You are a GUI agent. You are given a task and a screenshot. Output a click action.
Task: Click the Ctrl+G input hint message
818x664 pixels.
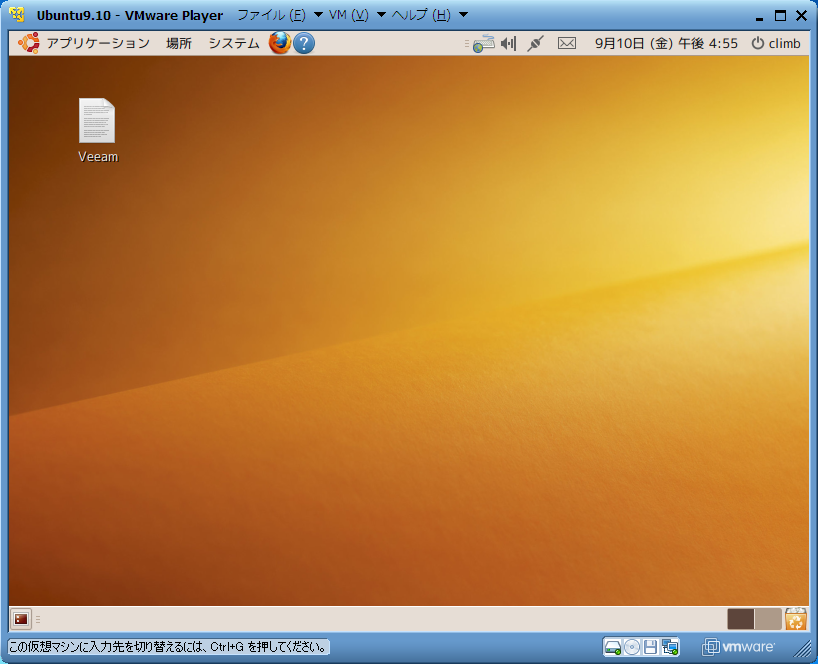[x=169, y=647]
